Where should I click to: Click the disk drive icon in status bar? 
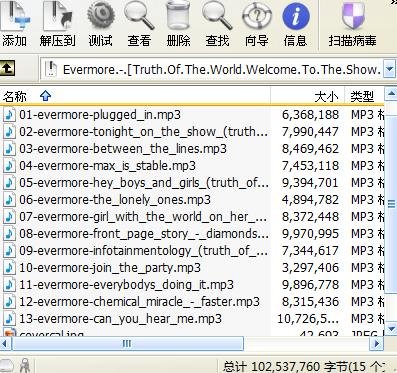click(7, 366)
